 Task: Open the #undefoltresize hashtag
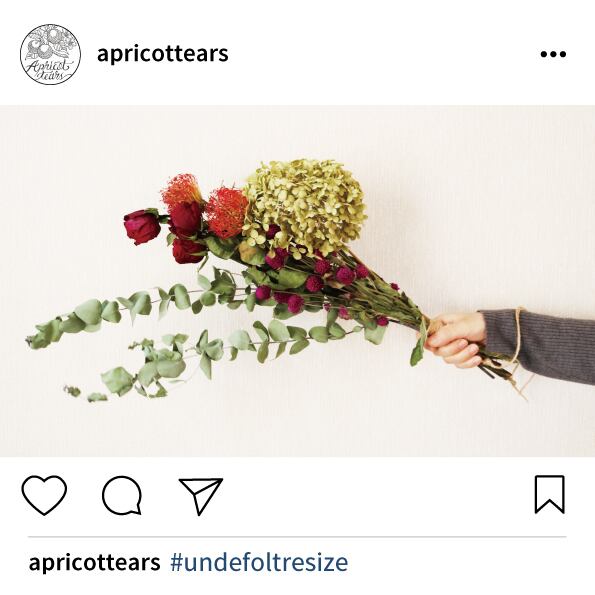point(259,562)
